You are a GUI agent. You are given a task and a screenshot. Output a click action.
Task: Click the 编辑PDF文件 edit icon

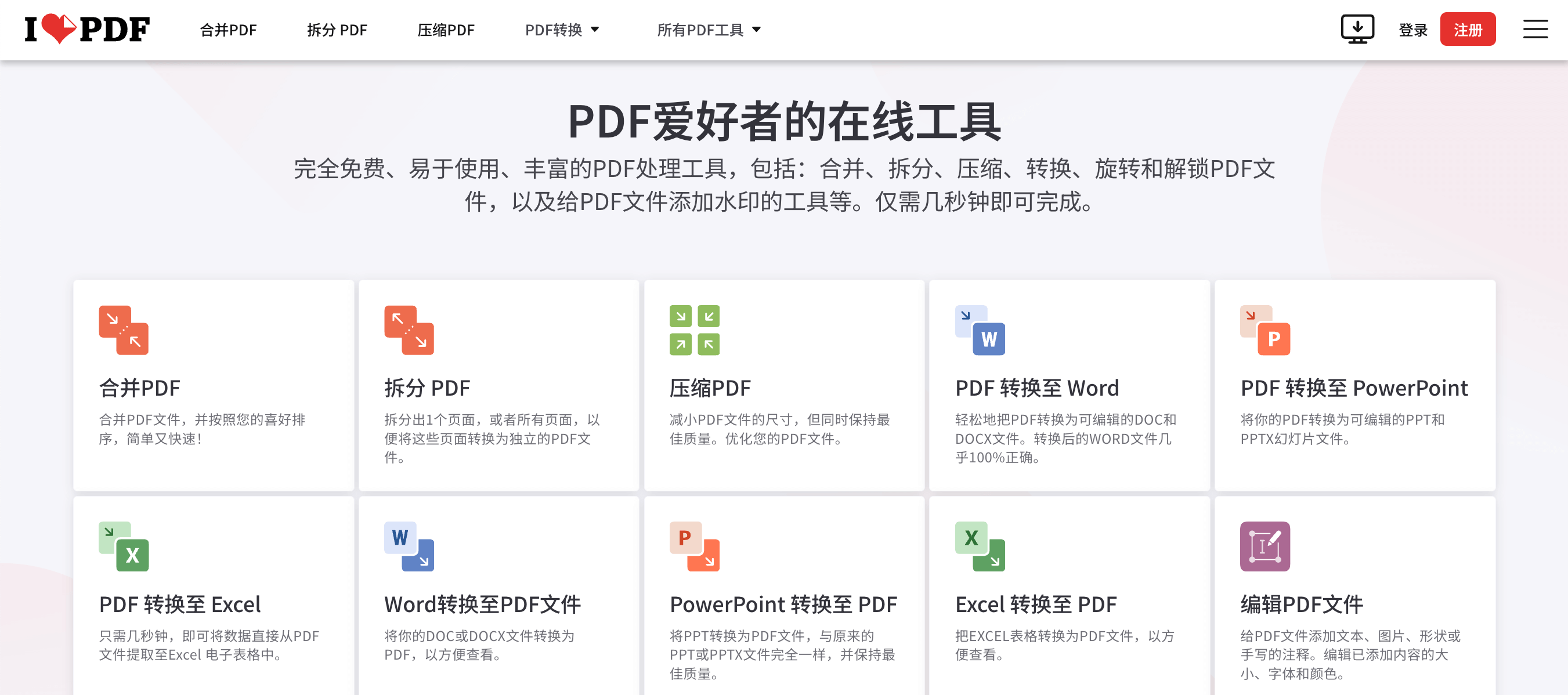click(x=1265, y=546)
